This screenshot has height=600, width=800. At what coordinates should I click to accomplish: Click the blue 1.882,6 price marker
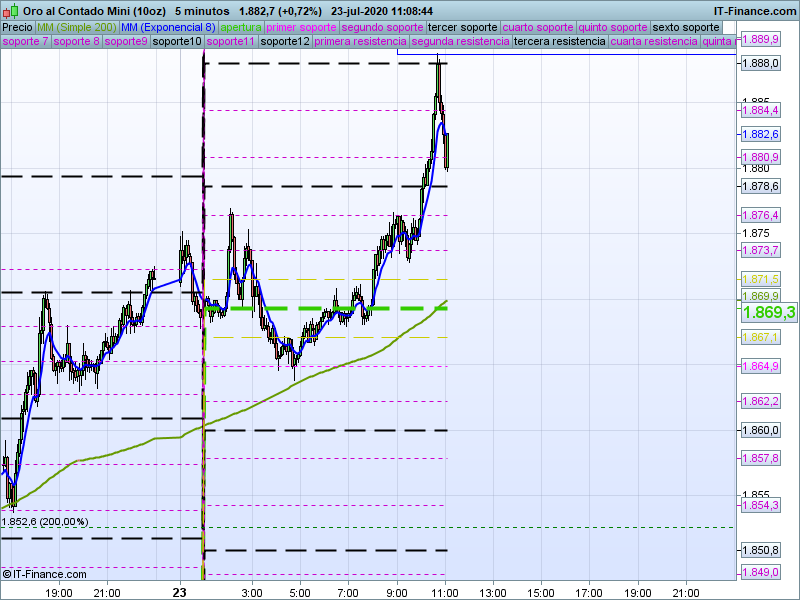point(761,134)
